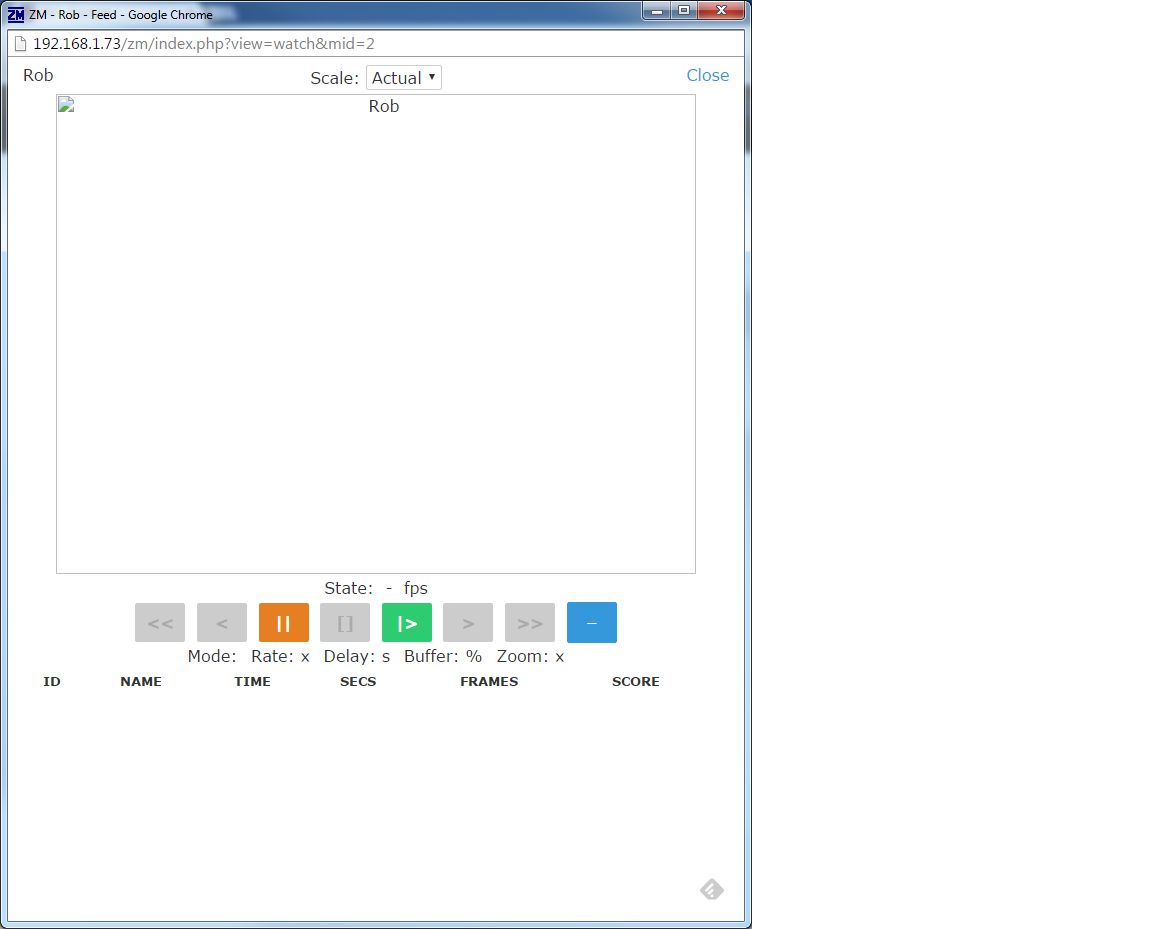
Task: Click the Rate: x label
Action: [280, 656]
